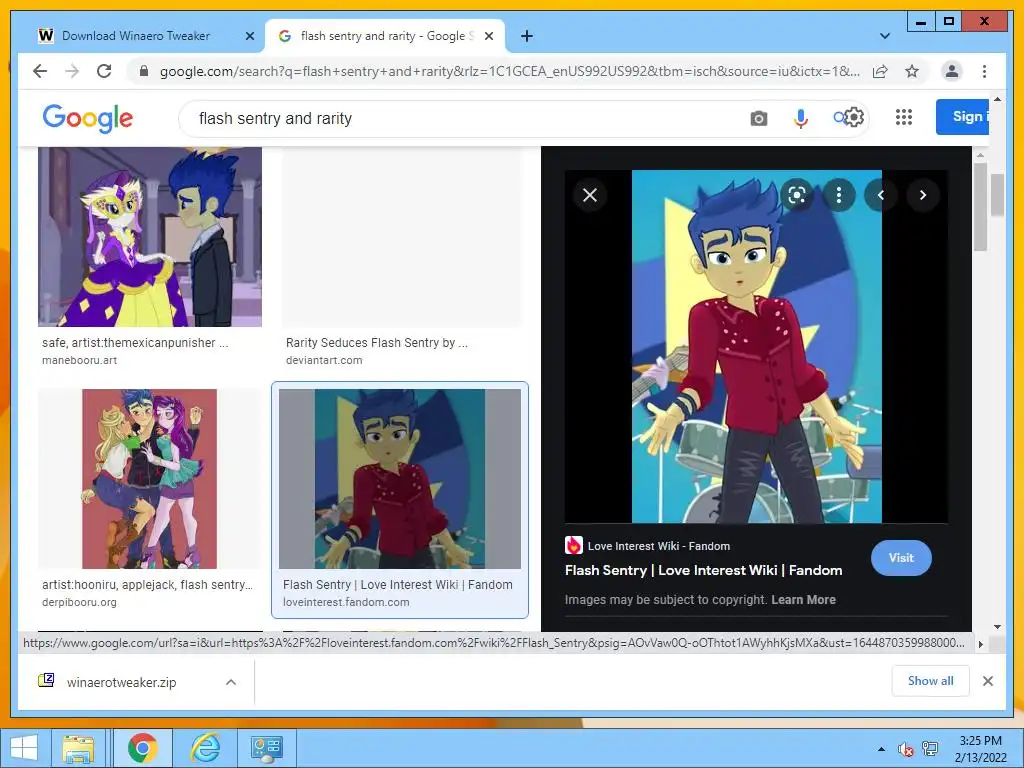Reload the current page
The height and width of the screenshot is (768, 1024).
[104, 71]
